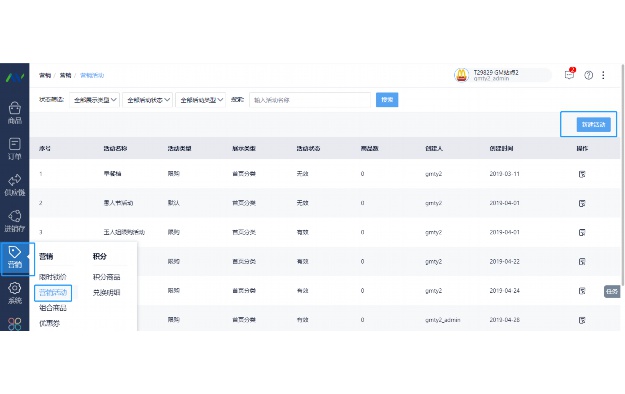Click the 商品数 column header
This screenshot has width=625, height=394.
369,148
